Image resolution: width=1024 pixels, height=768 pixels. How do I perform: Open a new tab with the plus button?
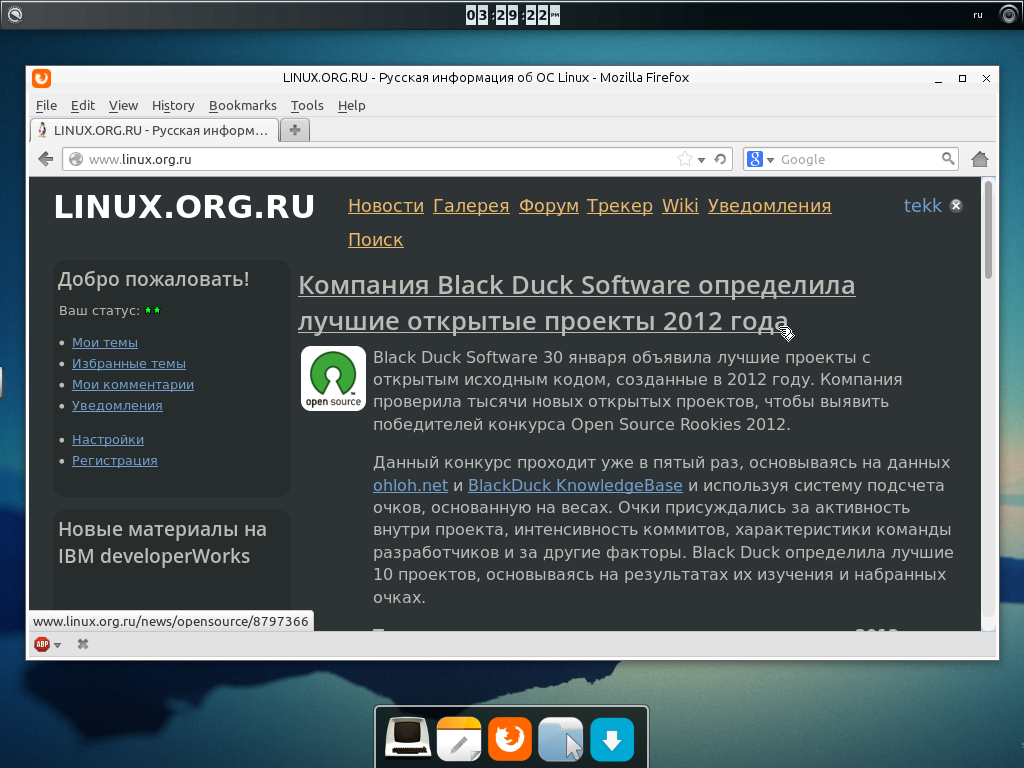point(295,130)
